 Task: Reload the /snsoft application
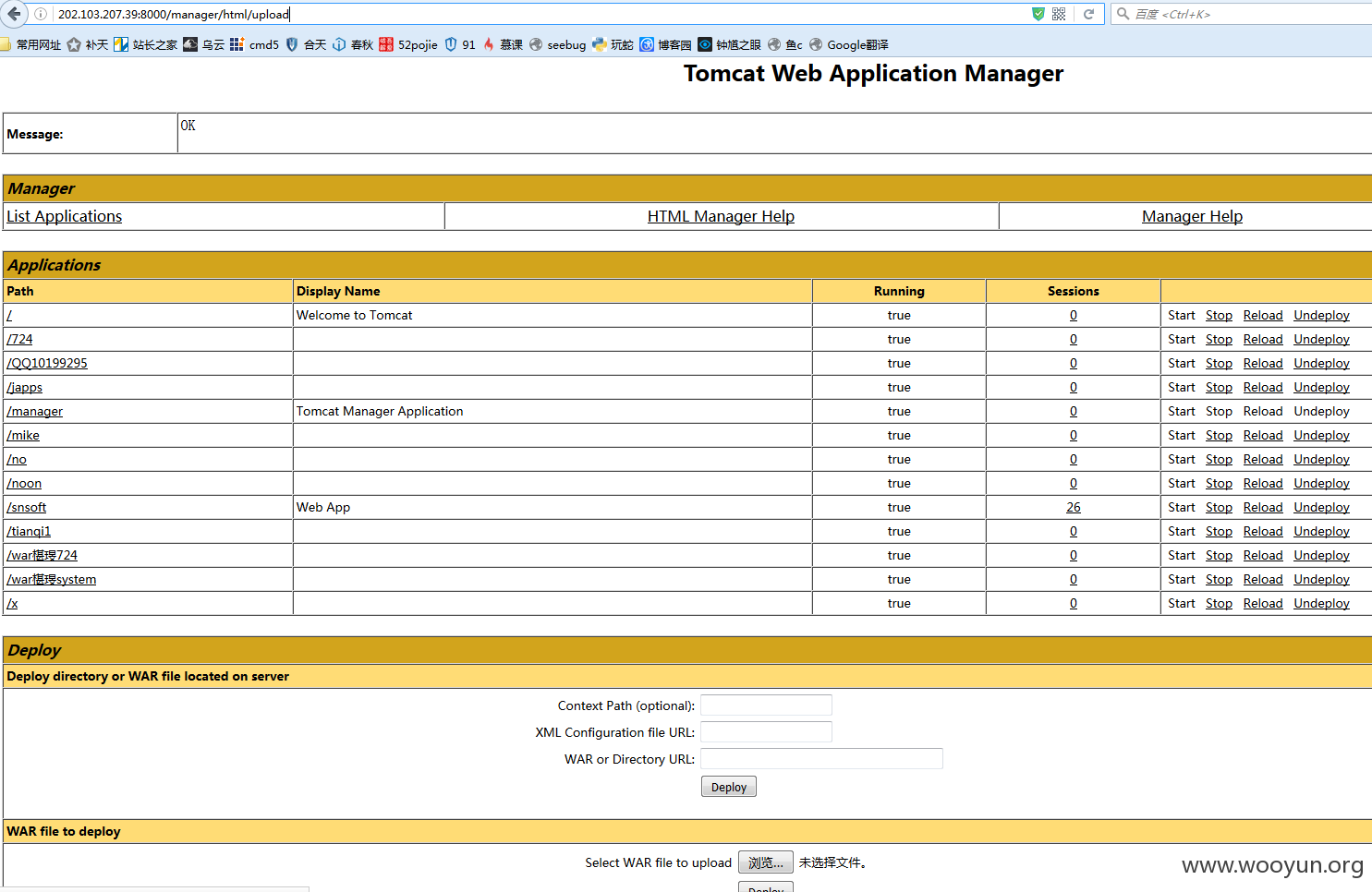(x=1263, y=507)
